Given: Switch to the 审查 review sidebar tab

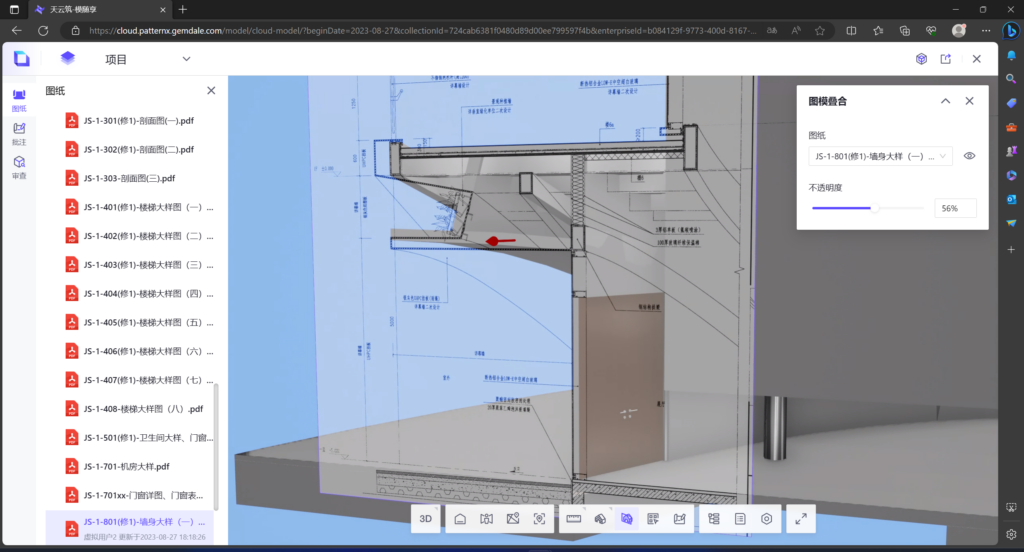Looking at the screenshot, I should [x=19, y=167].
